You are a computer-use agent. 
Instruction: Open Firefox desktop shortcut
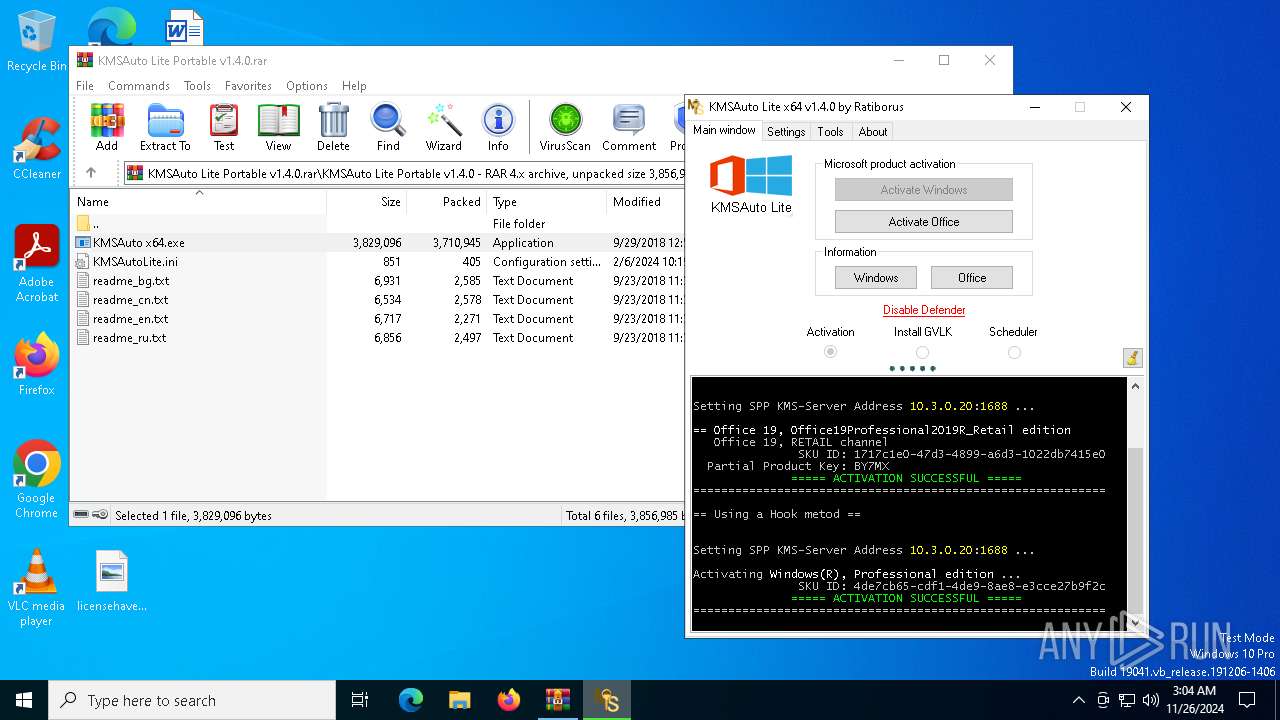(x=36, y=364)
